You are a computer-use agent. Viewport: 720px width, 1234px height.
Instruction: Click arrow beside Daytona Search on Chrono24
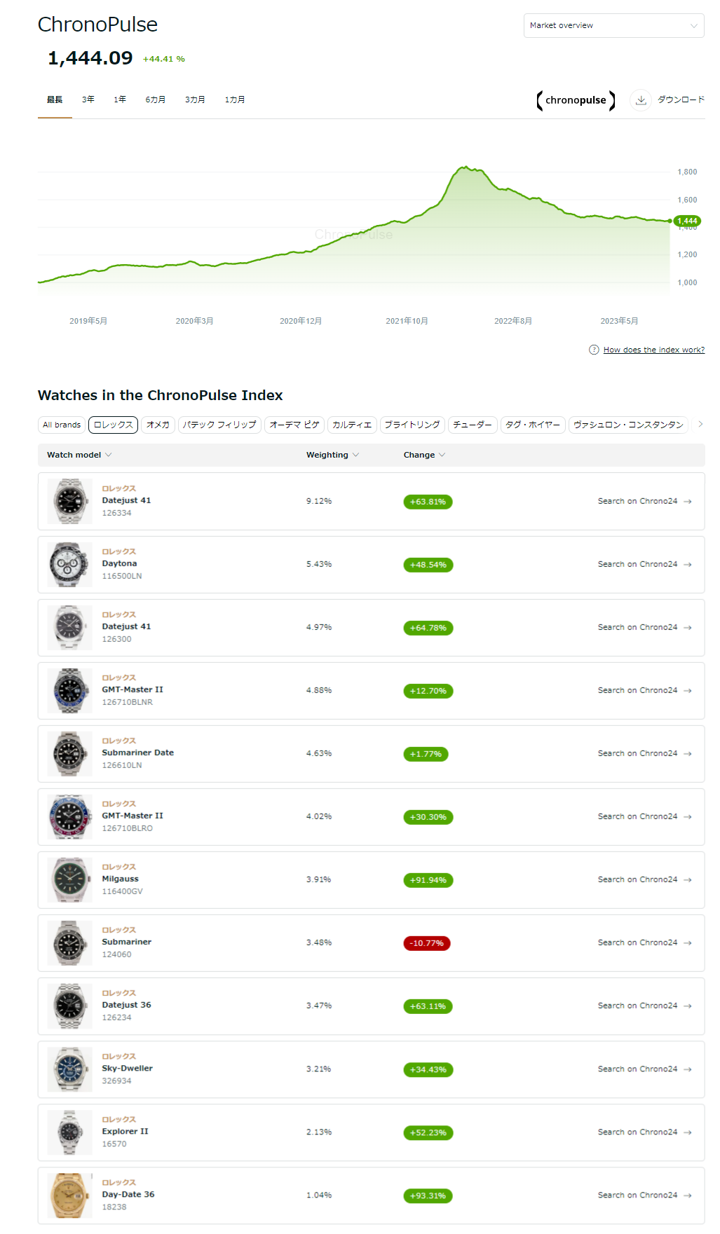pos(688,564)
